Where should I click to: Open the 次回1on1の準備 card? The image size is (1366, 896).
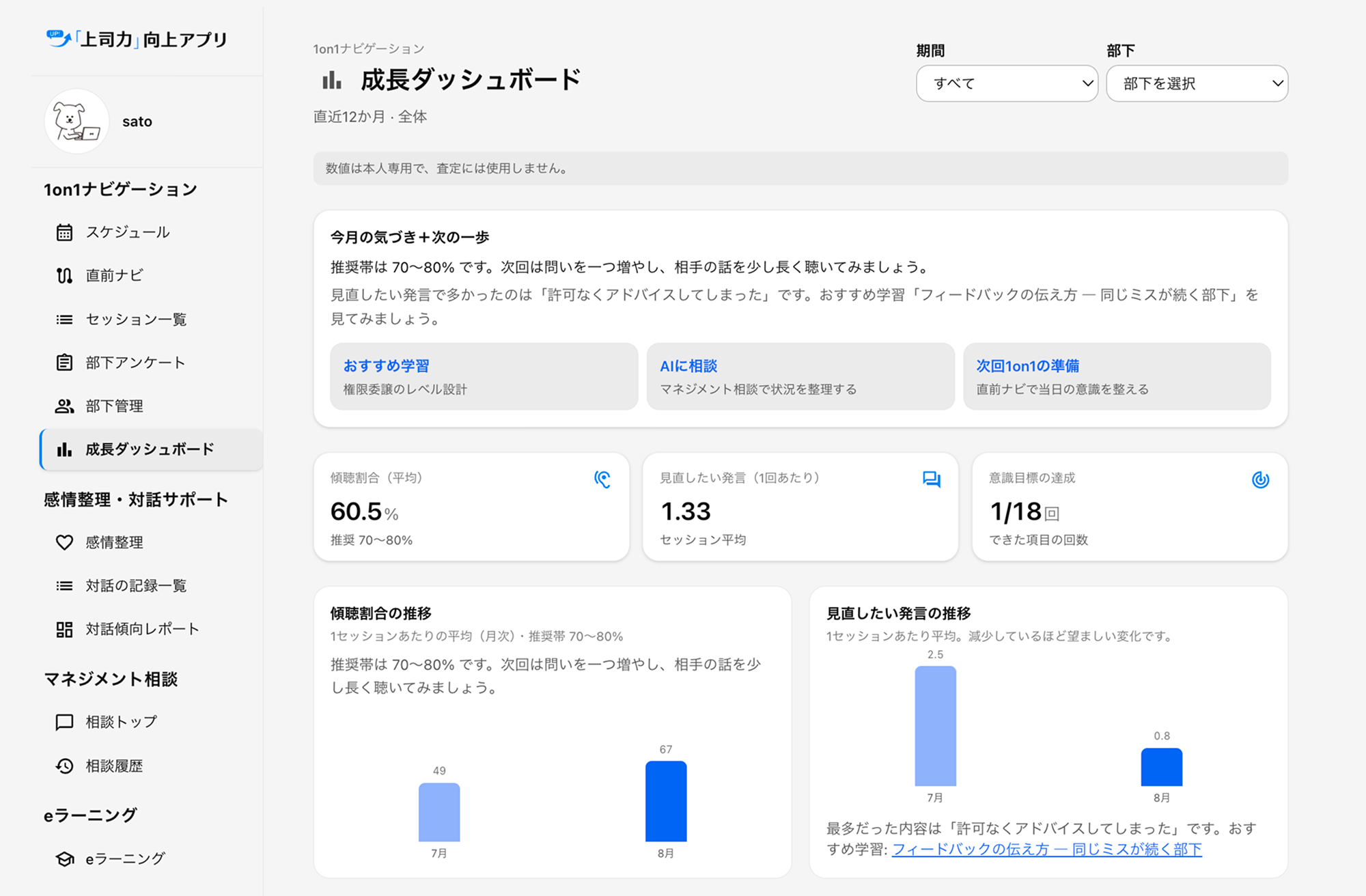point(1117,376)
